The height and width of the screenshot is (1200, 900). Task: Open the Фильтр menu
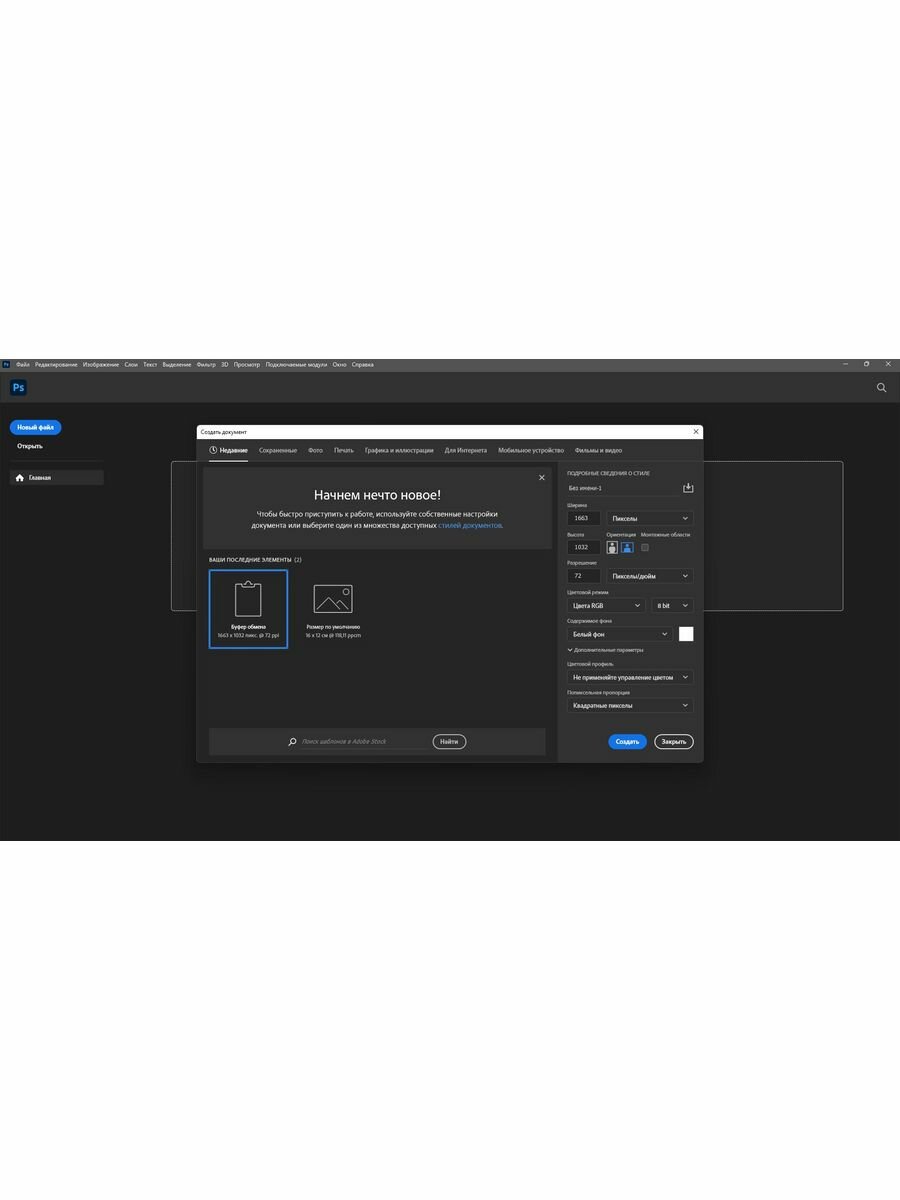[x=206, y=365]
